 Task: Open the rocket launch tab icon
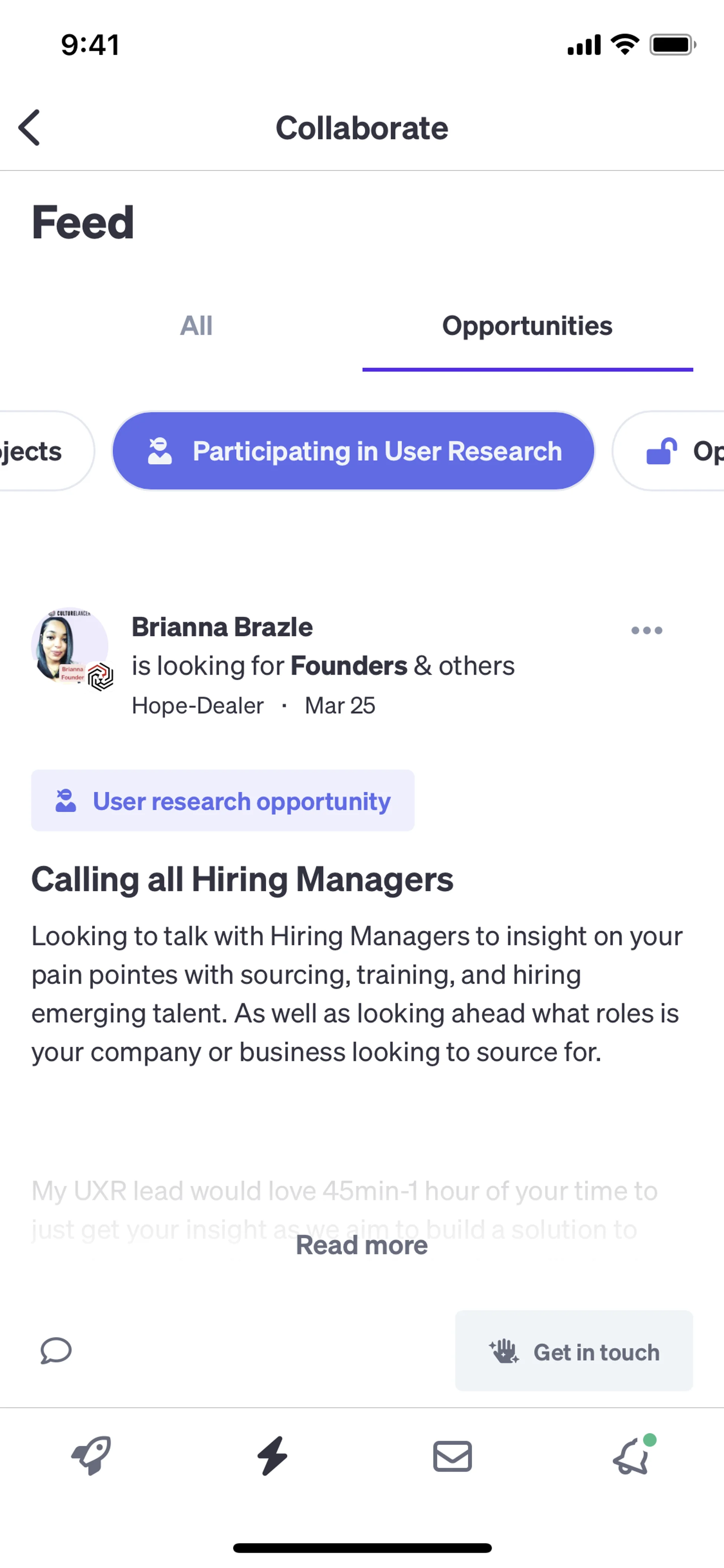pyautogui.click(x=91, y=1455)
